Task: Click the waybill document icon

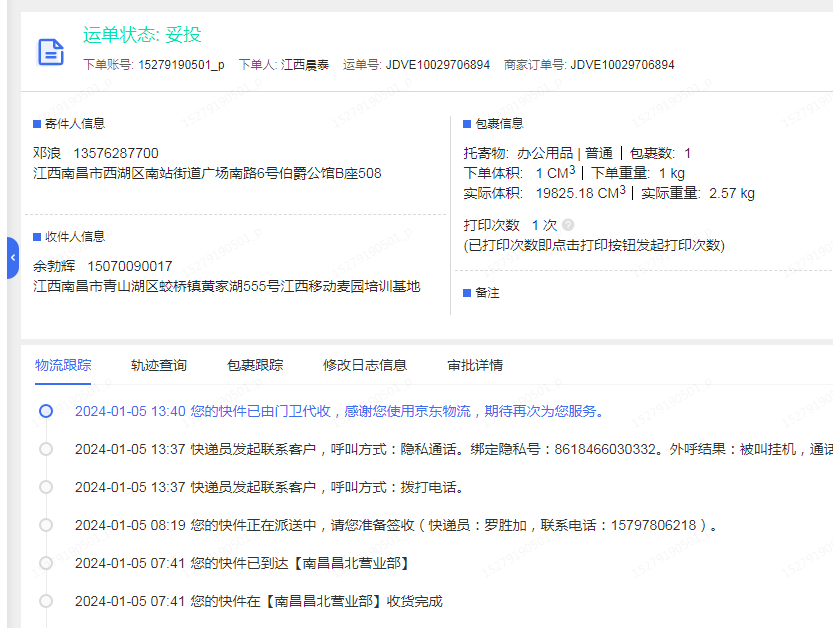Action: tap(51, 52)
